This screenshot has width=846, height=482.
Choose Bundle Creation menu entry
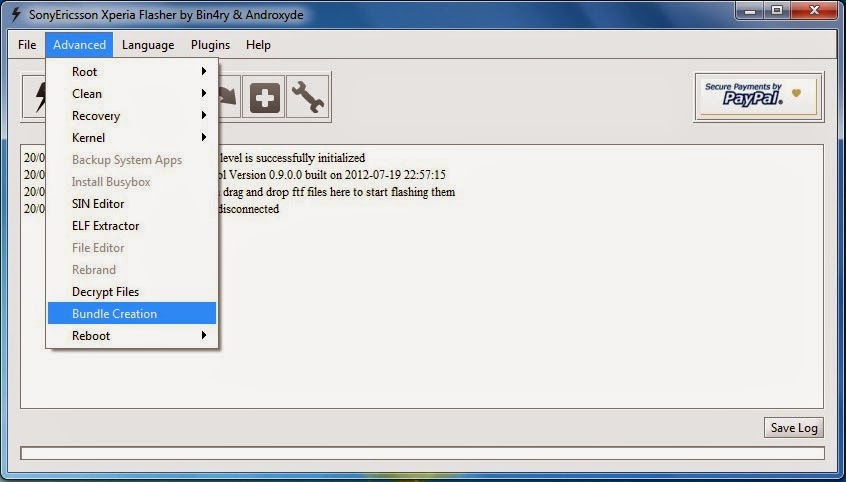[132, 314]
